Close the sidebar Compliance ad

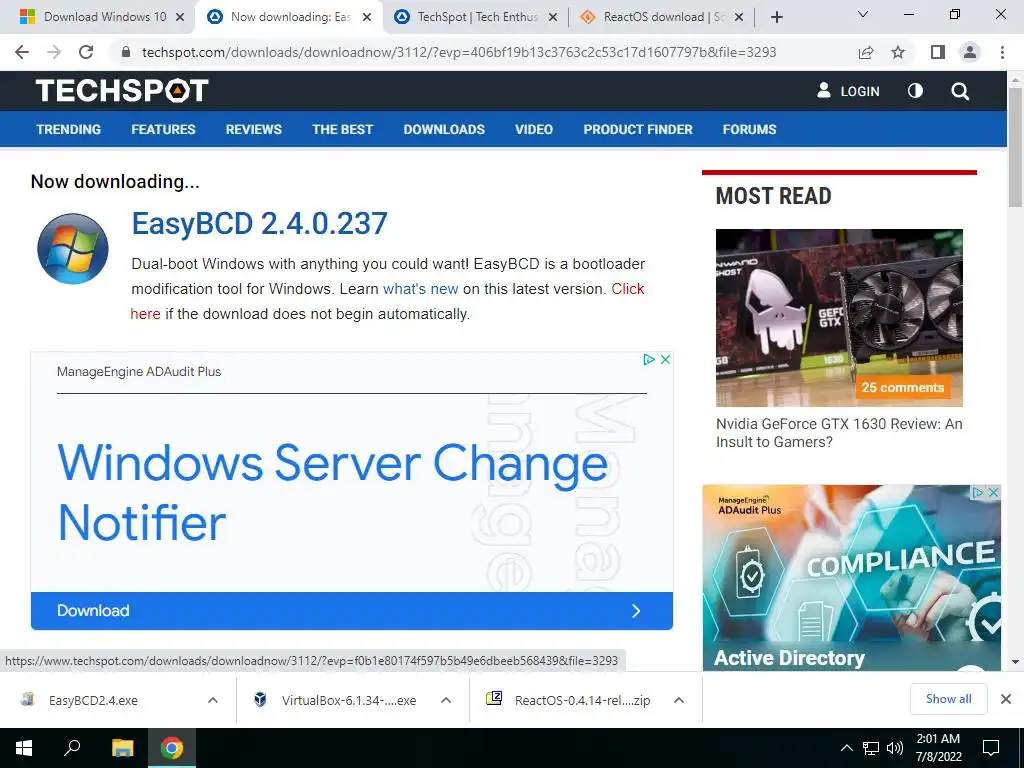tap(993, 492)
